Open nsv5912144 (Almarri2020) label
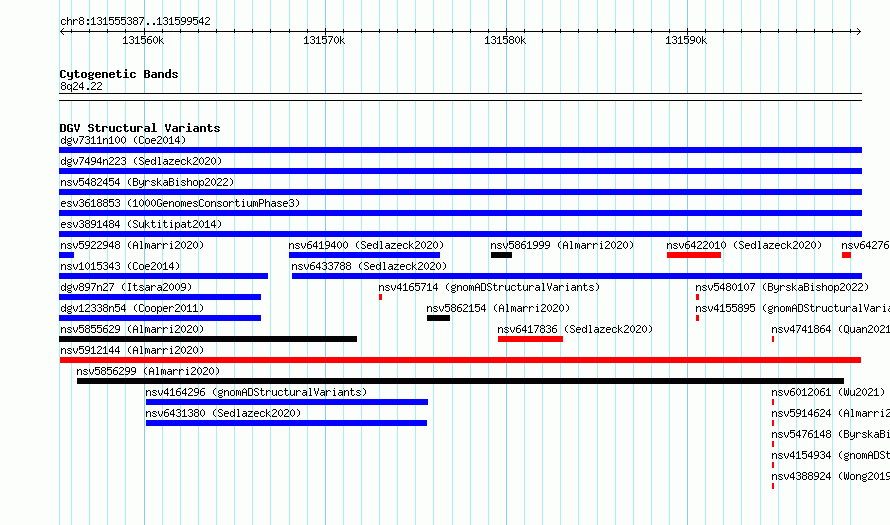Image resolution: width=890 pixels, height=525 pixels. coord(132,350)
